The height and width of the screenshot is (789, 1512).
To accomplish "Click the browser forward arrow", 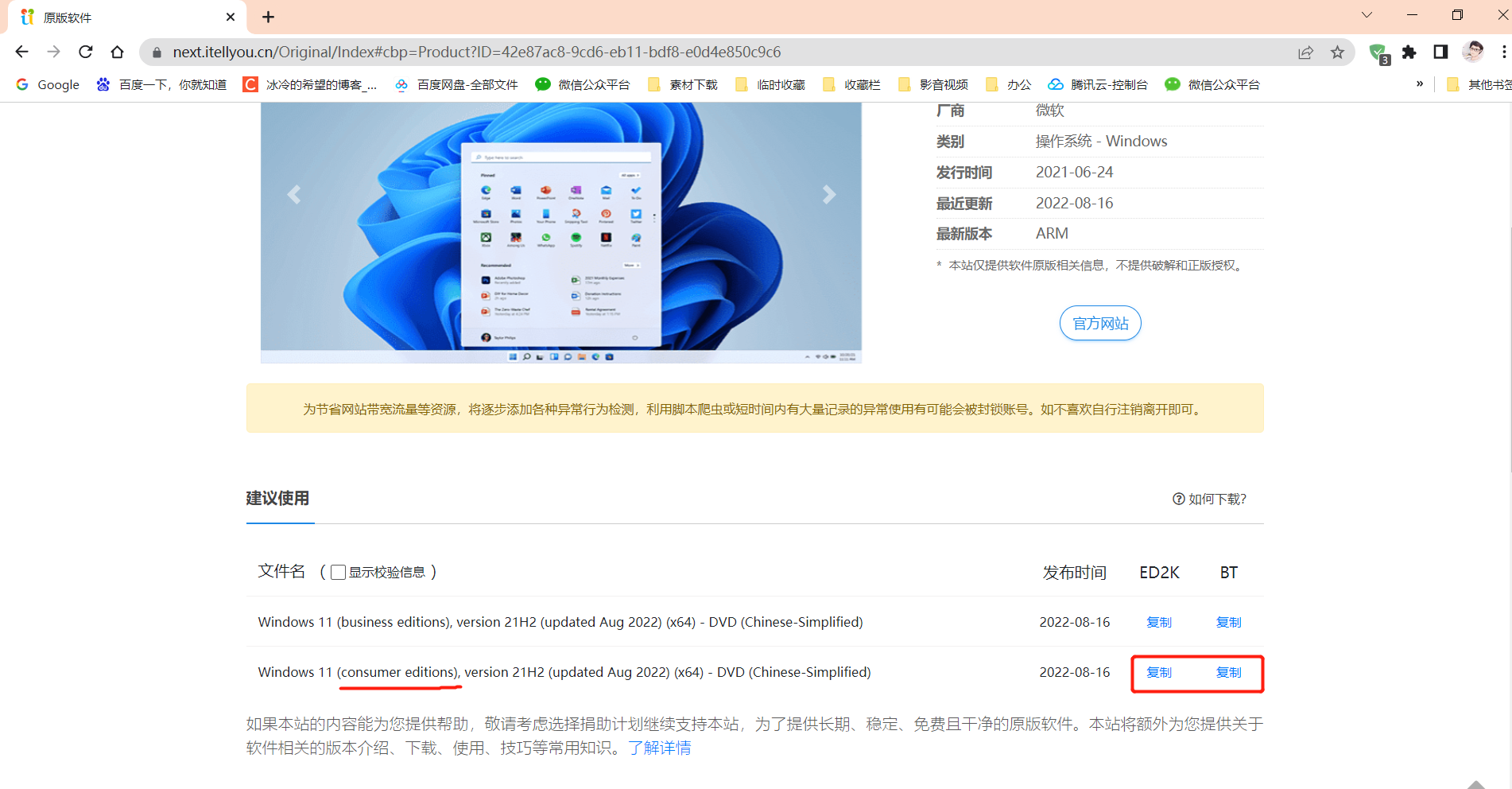I will [x=53, y=52].
